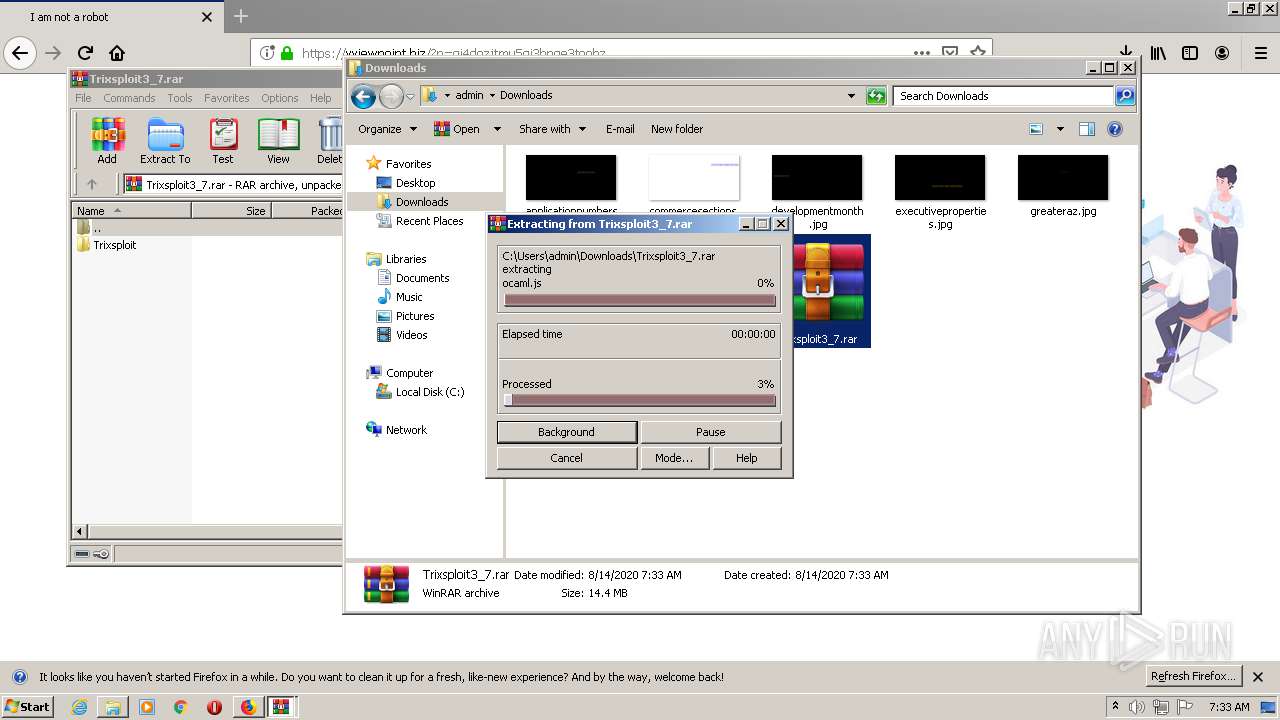
Task: Open the WinRAR Tools menu
Action: (180, 98)
